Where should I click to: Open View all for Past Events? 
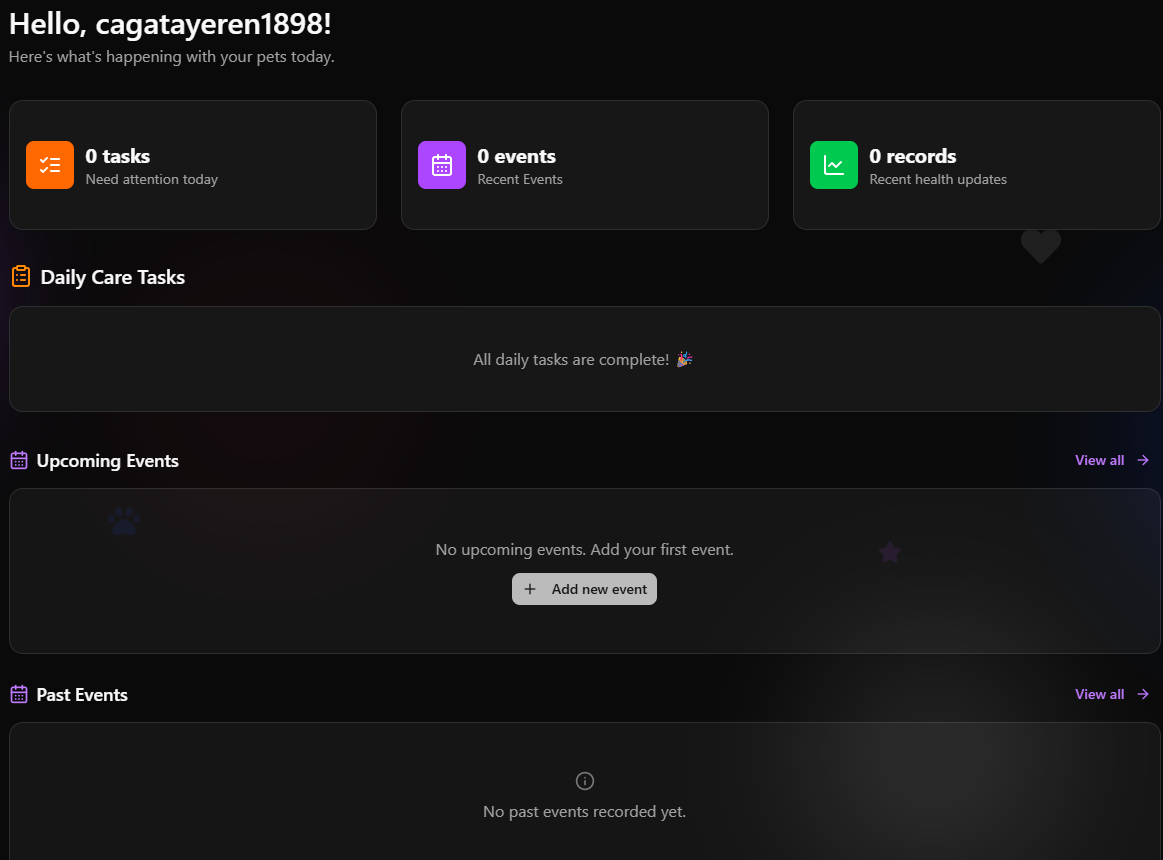point(1098,693)
